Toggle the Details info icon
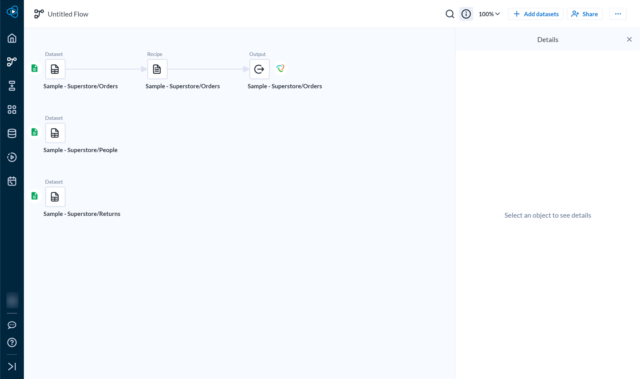640x379 pixels. click(x=466, y=14)
